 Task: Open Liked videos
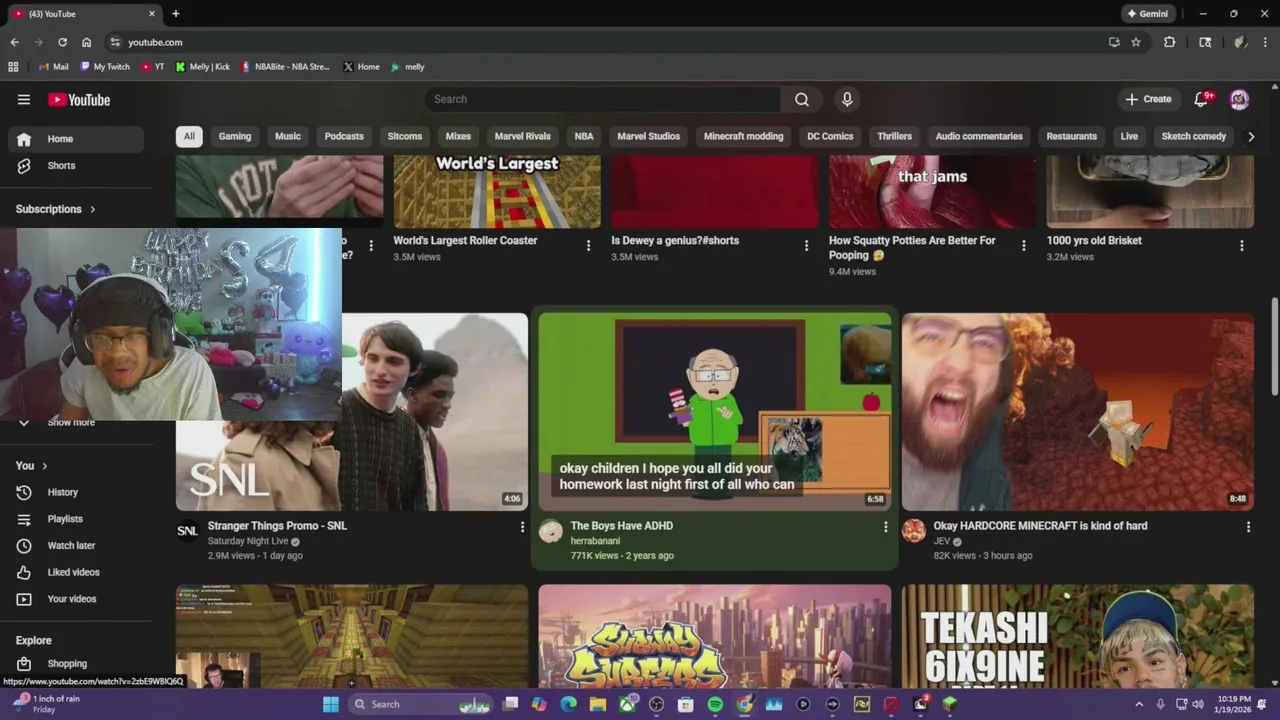coord(76,572)
